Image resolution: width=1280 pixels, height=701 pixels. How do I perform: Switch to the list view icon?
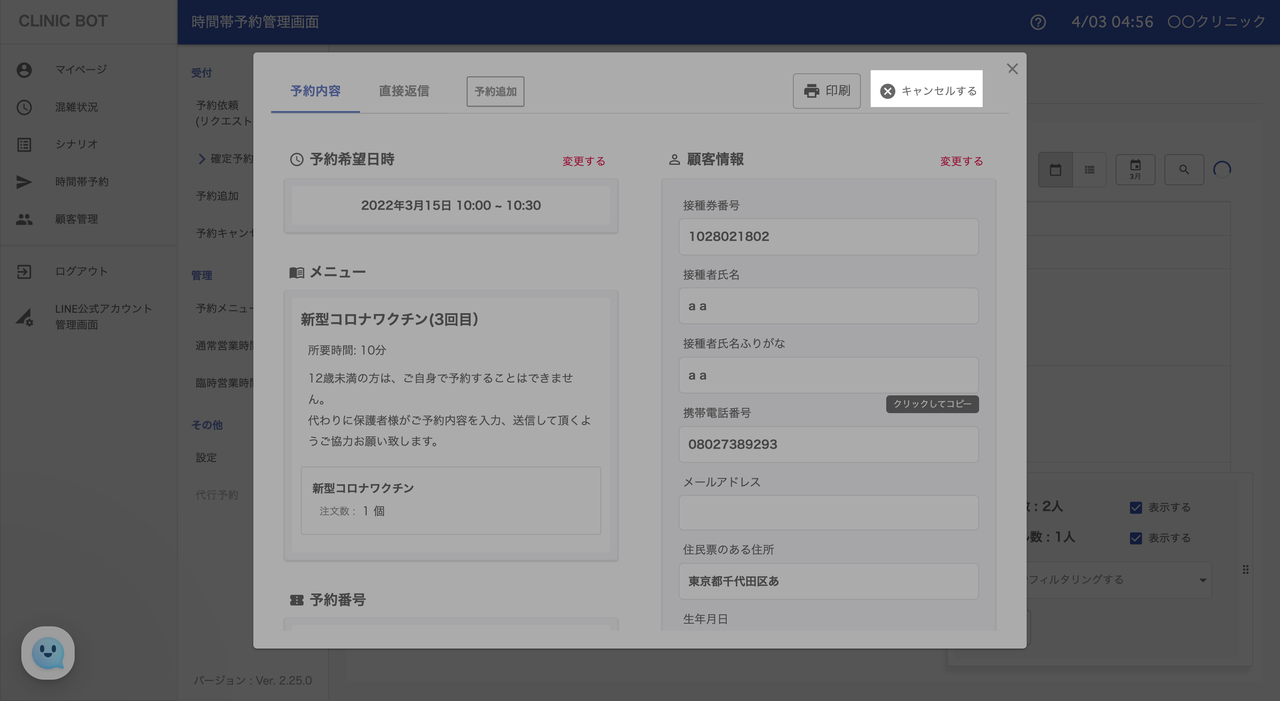1089,170
